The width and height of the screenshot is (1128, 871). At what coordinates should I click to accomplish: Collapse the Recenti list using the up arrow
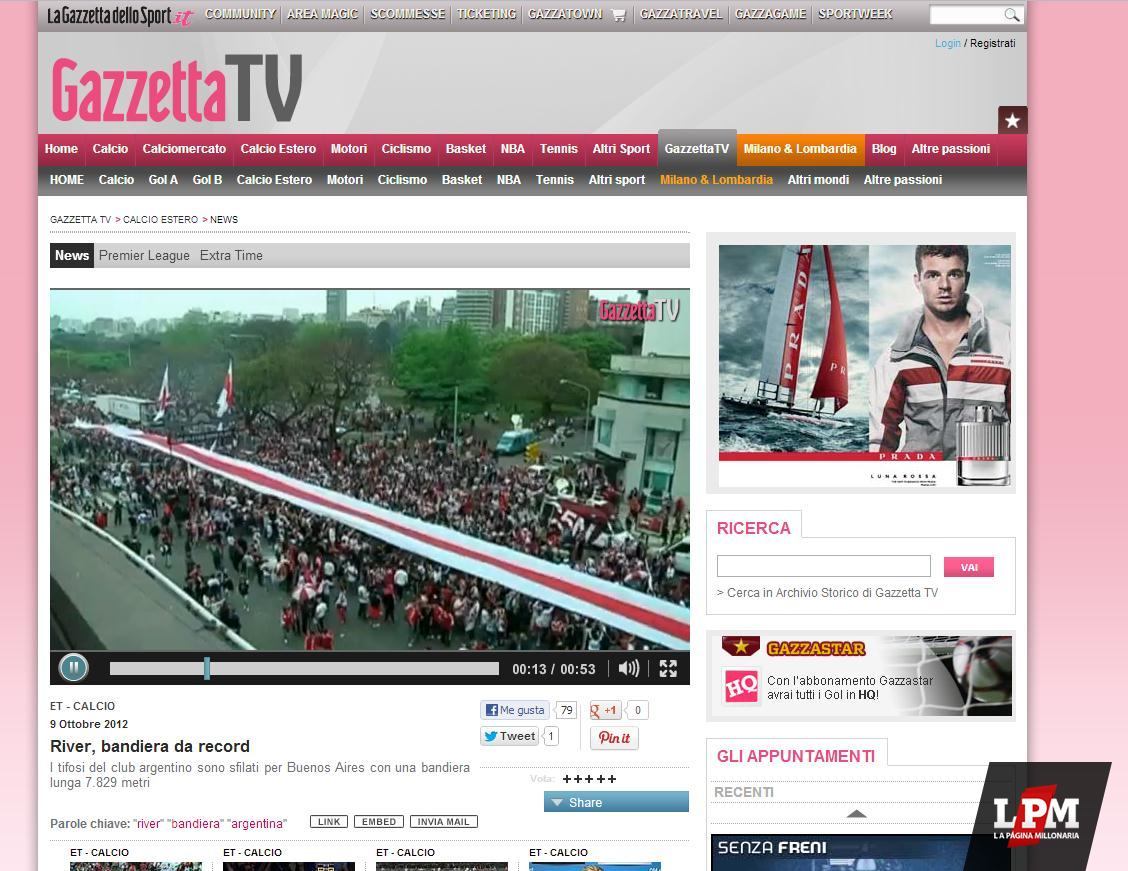coord(856,813)
